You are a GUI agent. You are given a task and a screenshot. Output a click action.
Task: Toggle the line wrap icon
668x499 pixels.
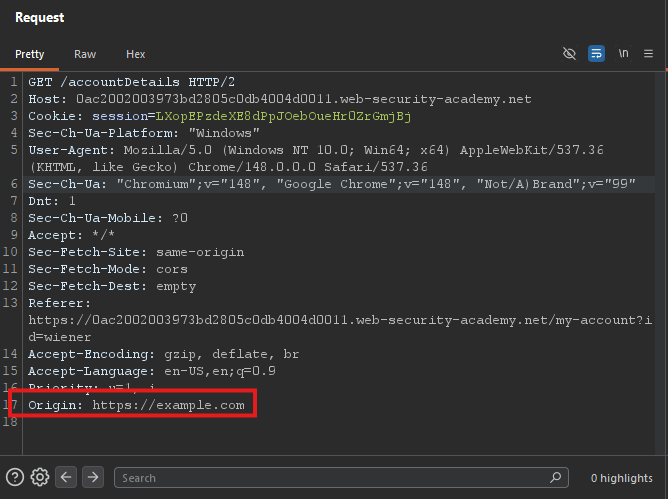point(596,54)
